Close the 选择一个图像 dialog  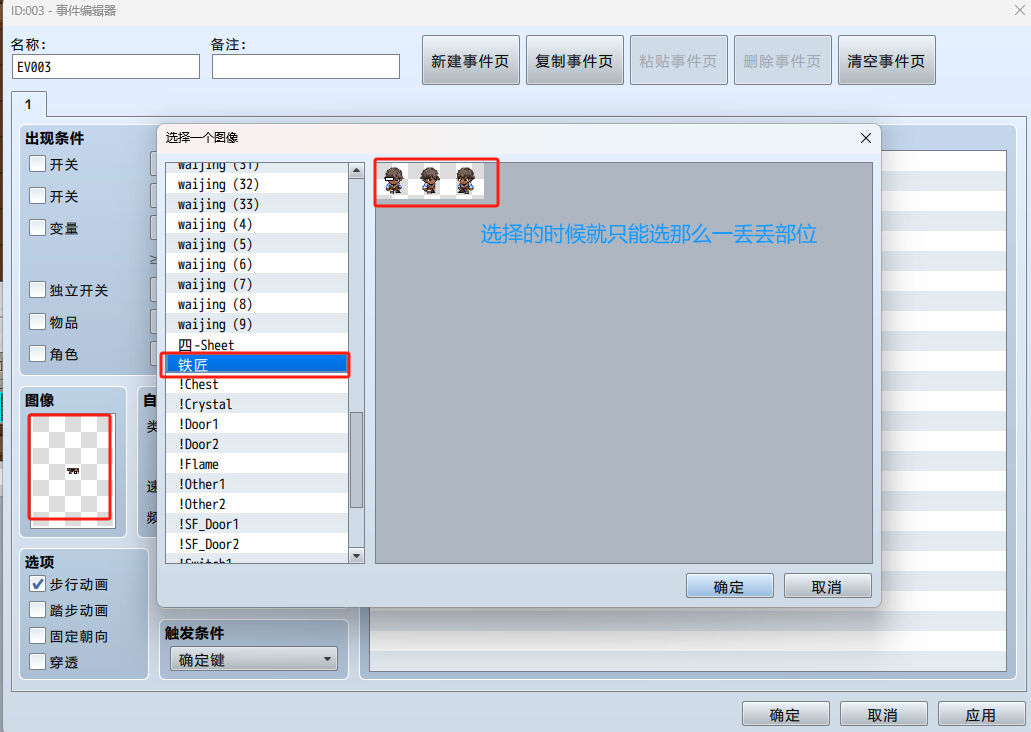point(865,138)
